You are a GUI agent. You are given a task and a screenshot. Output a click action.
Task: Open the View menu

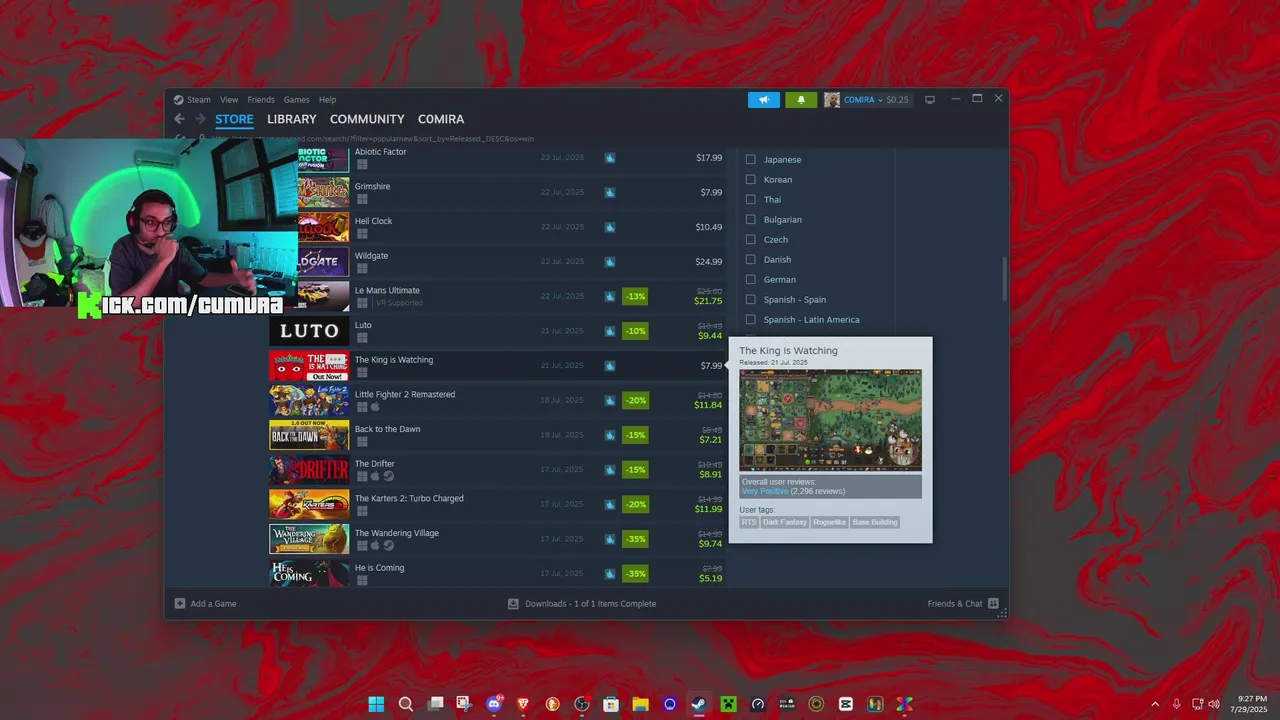point(229,100)
